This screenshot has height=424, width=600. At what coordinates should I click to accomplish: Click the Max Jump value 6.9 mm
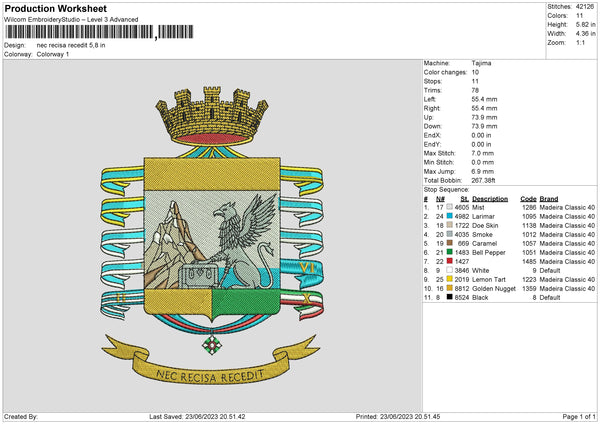coord(483,171)
